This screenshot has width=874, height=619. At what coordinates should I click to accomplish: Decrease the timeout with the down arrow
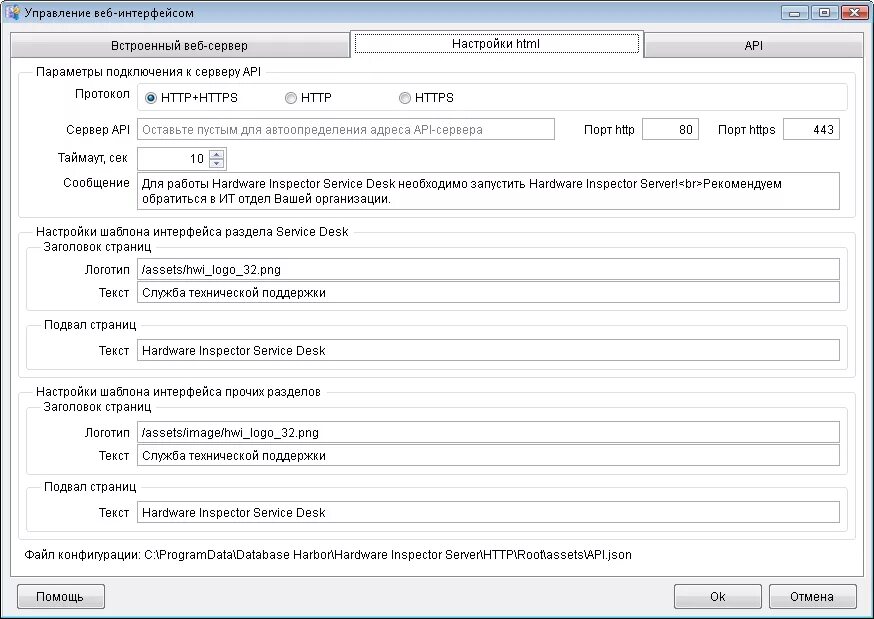(217, 163)
